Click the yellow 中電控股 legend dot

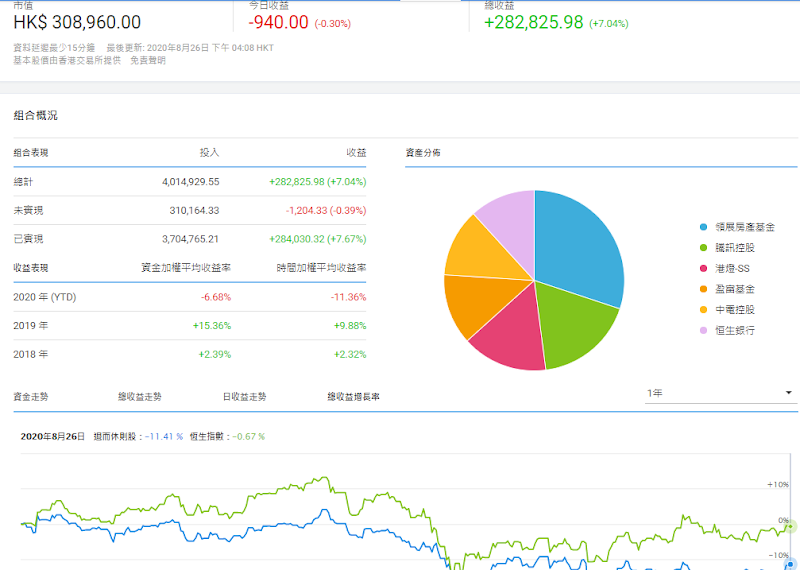[x=704, y=309]
